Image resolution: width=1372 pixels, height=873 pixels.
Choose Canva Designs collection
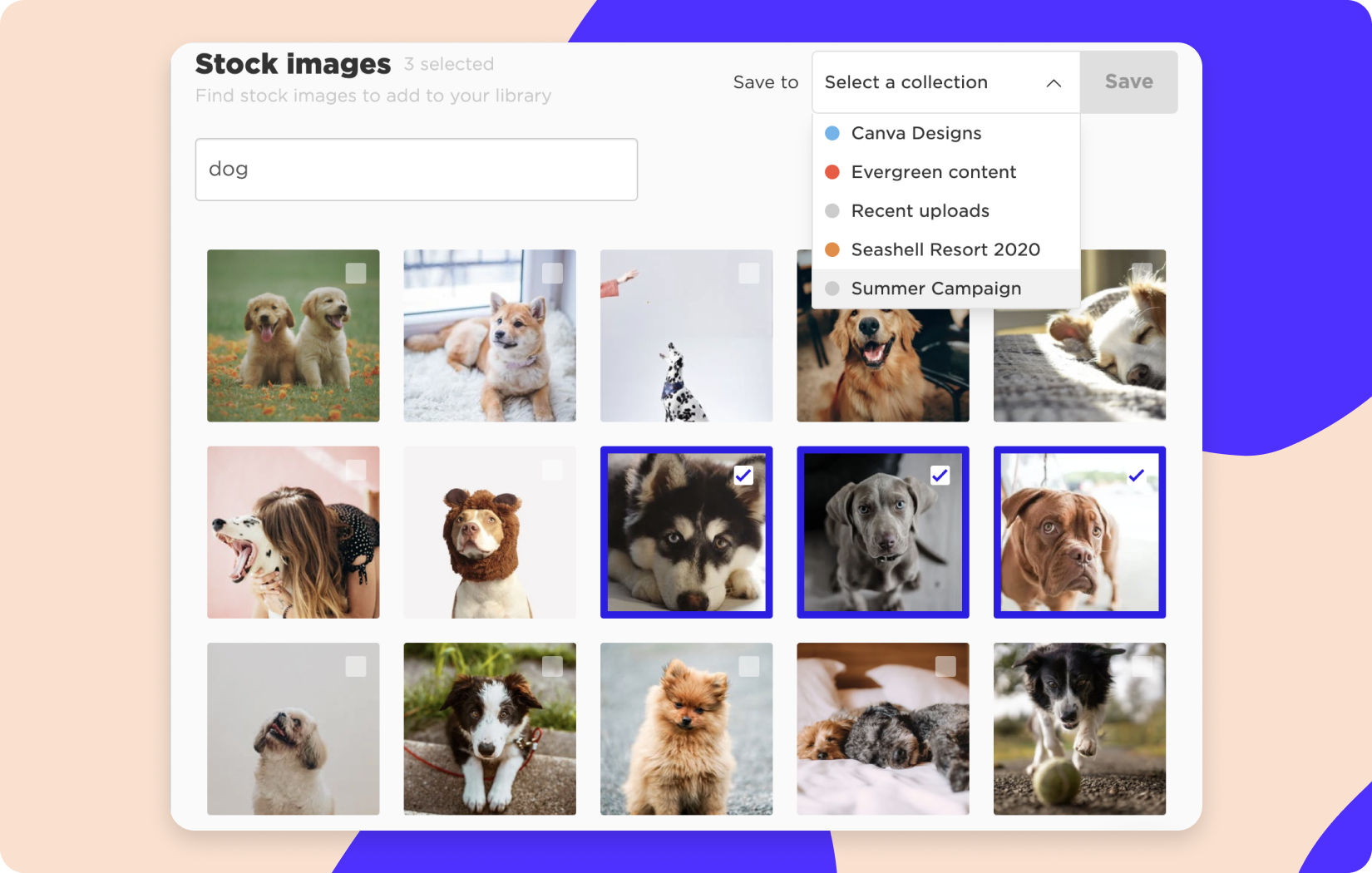point(945,133)
